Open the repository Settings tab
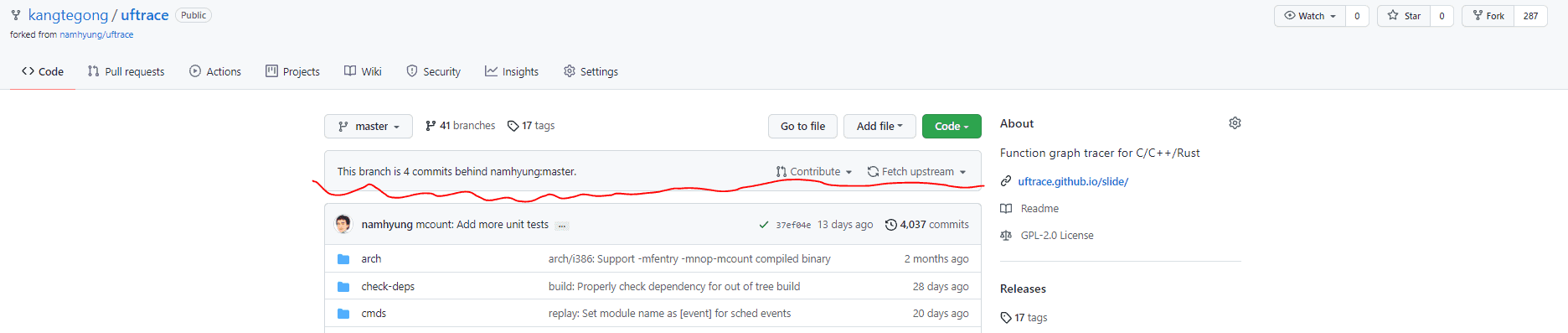 [591, 71]
